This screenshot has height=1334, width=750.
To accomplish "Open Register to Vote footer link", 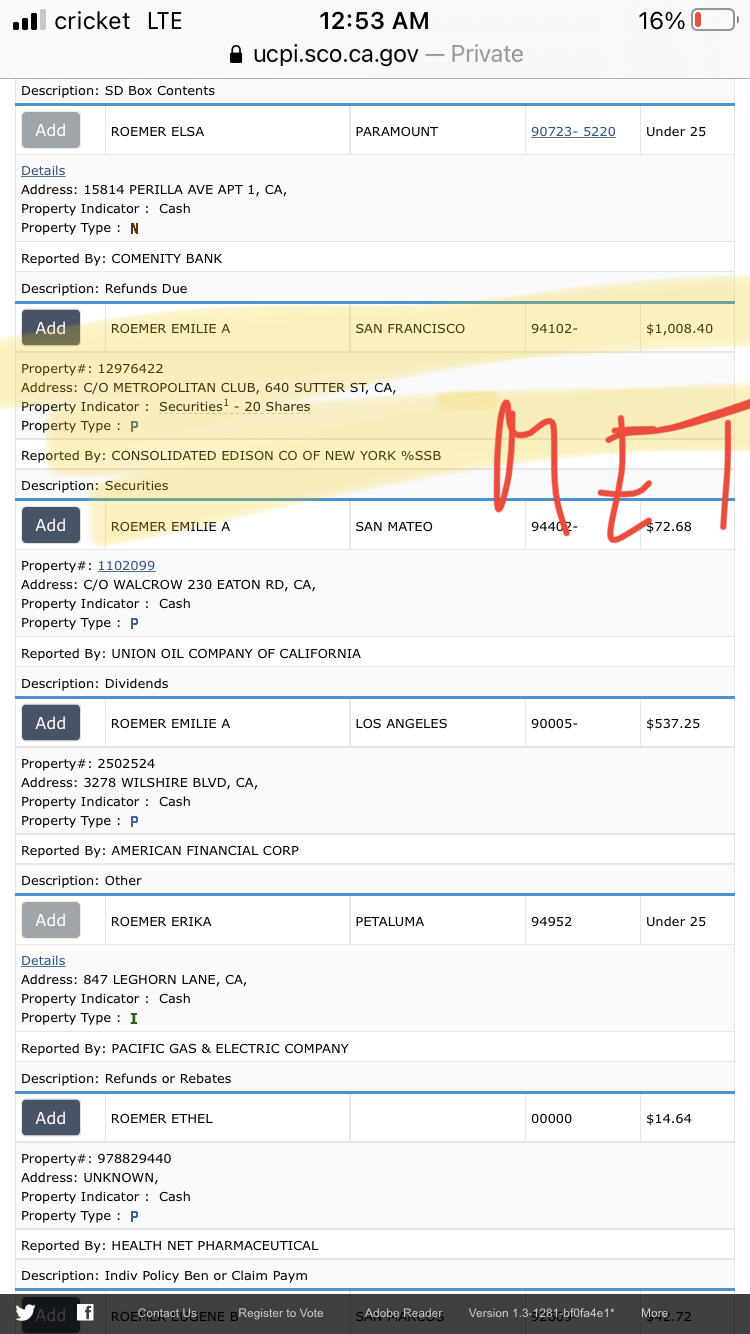I will coord(281,1313).
